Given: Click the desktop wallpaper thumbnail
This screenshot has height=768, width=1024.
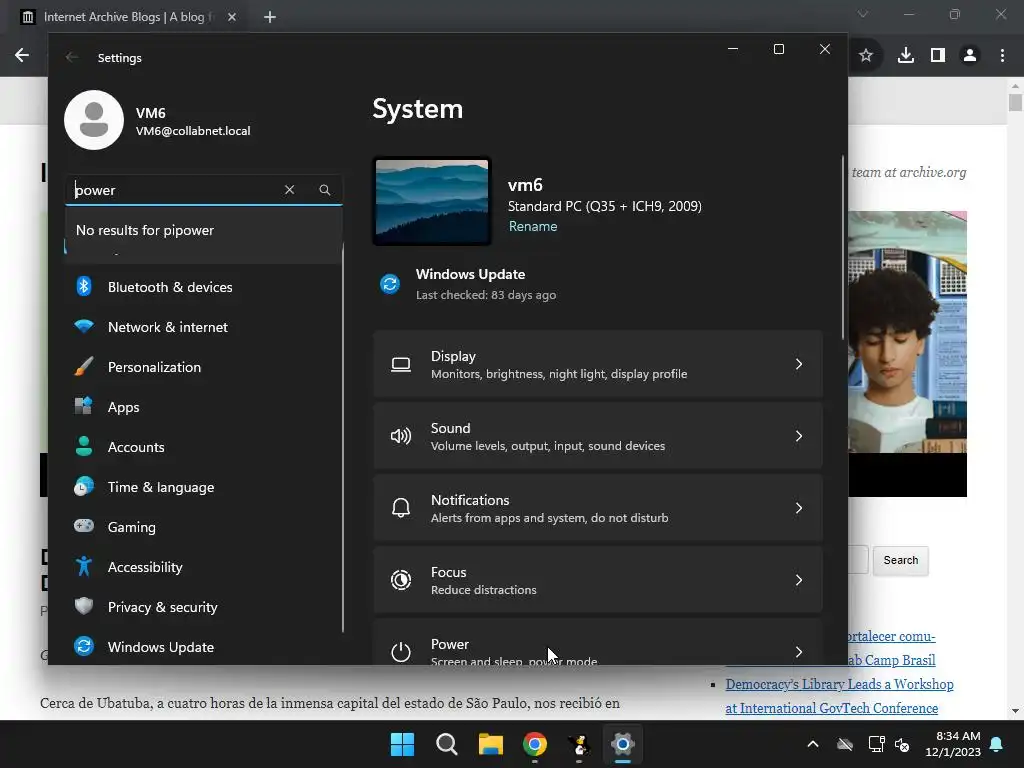Looking at the screenshot, I should coord(432,201).
